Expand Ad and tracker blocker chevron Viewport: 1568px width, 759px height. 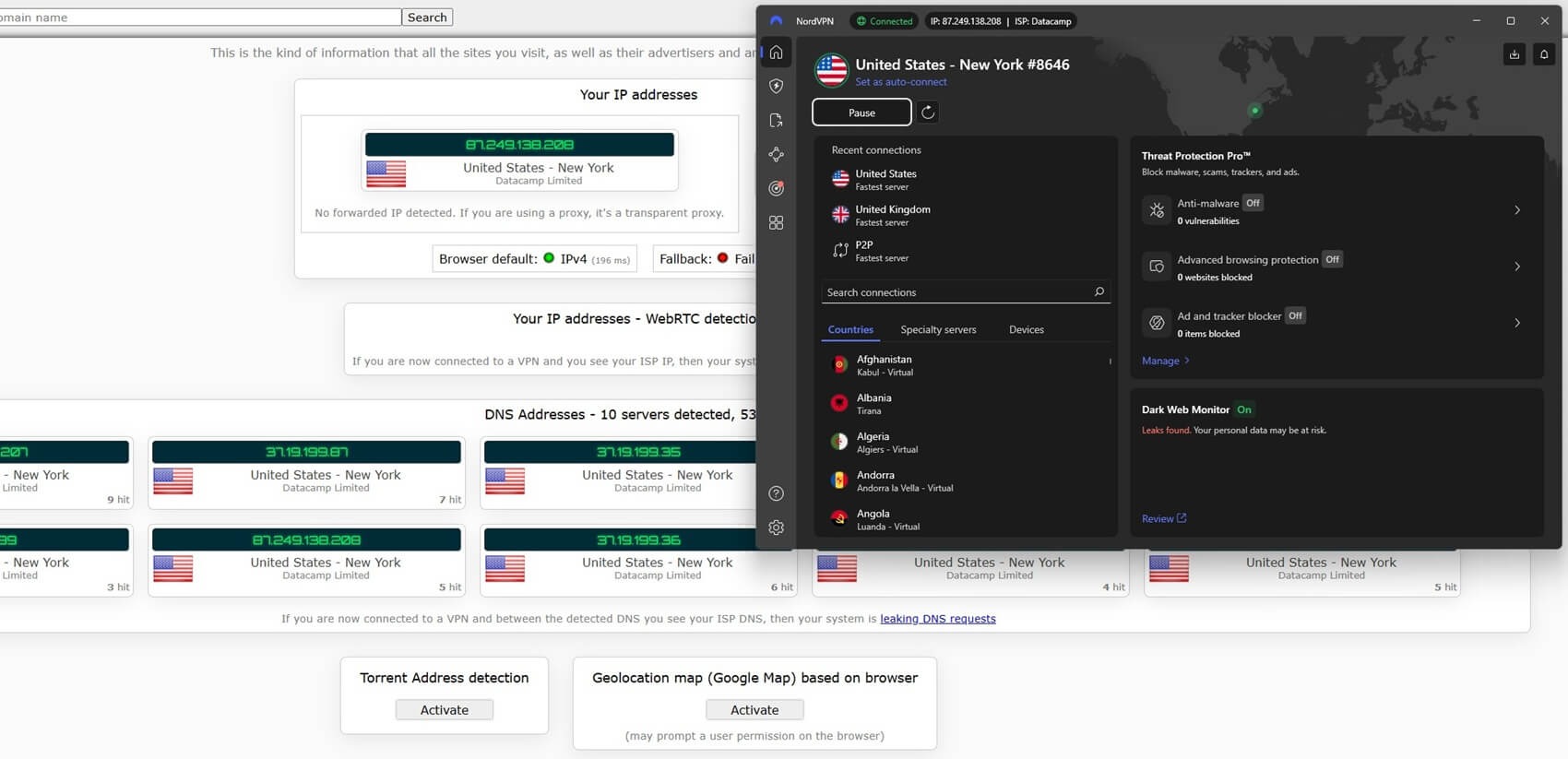[x=1517, y=323]
